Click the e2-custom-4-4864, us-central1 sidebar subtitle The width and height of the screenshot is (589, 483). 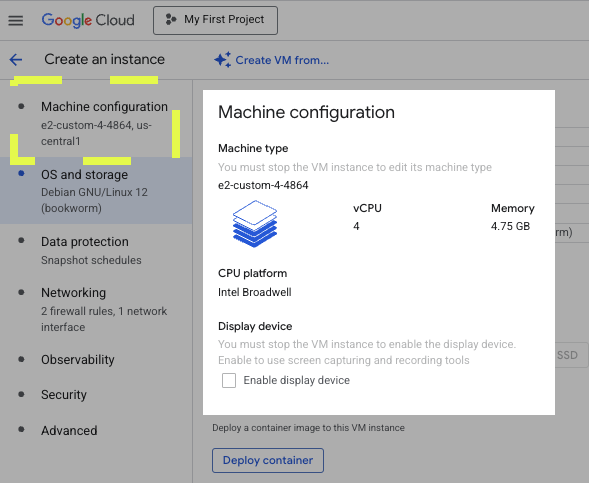[97, 133]
